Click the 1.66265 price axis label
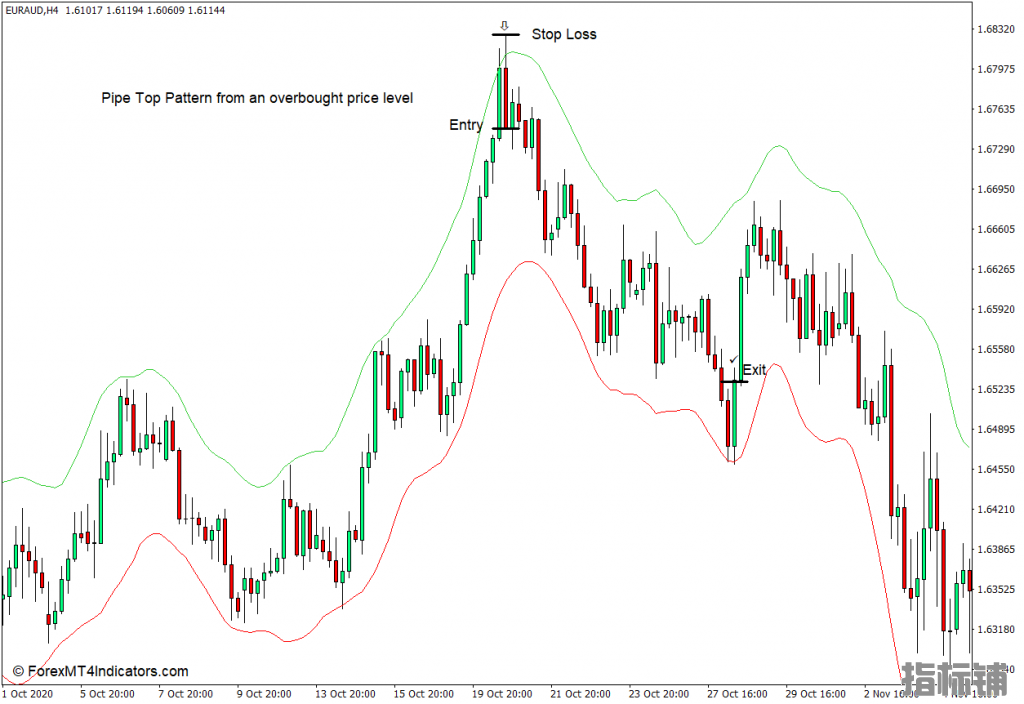The width and height of the screenshot is (1024, 704). pos(996,269)
